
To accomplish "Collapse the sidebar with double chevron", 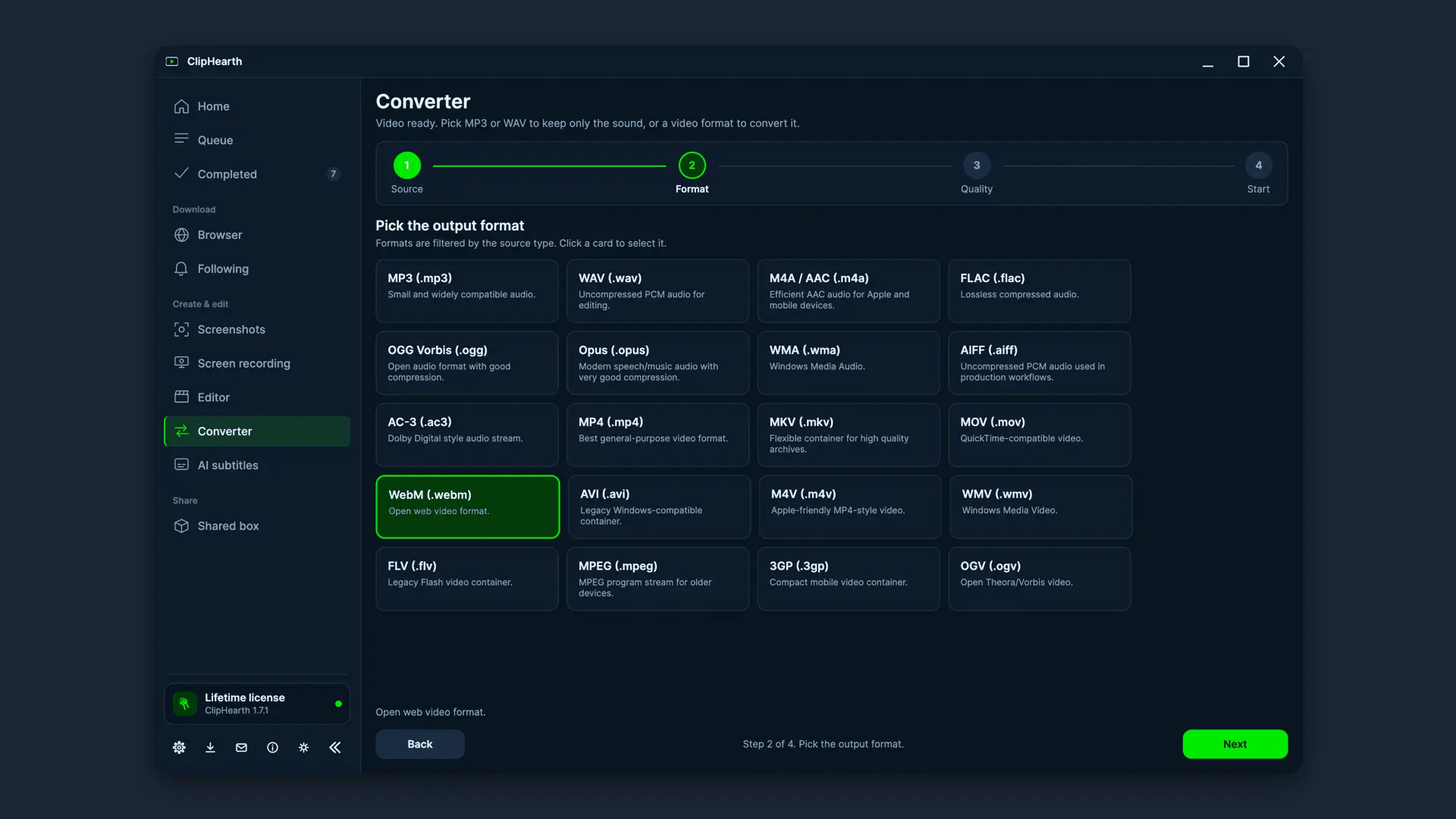I will point(334,747).
